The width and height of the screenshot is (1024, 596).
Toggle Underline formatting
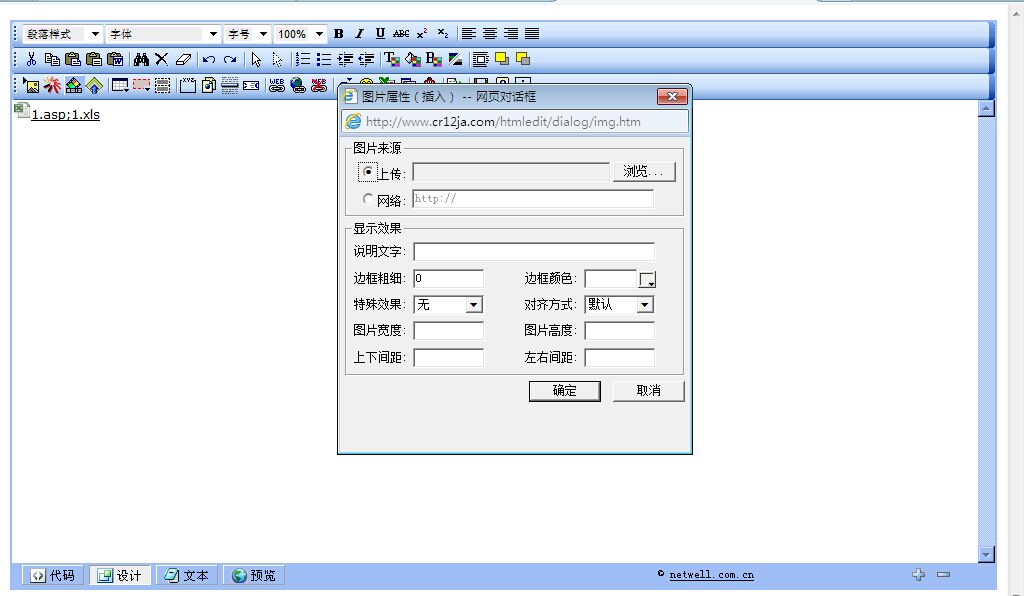(380, 34)
